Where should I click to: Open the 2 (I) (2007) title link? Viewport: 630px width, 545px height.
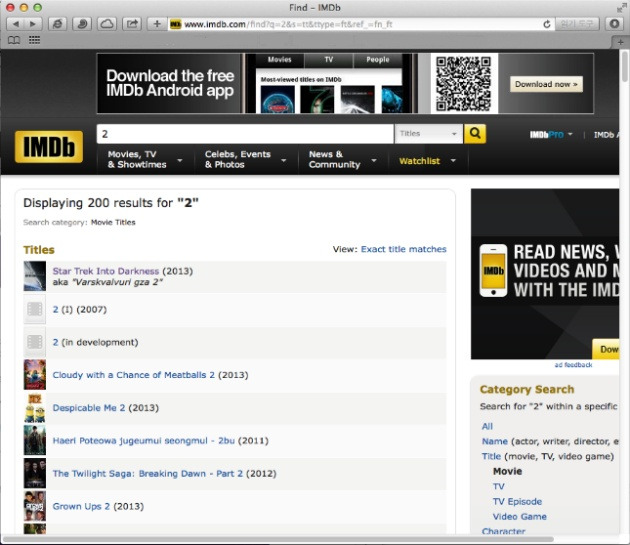pyautogui.click(x=55, y=309)
